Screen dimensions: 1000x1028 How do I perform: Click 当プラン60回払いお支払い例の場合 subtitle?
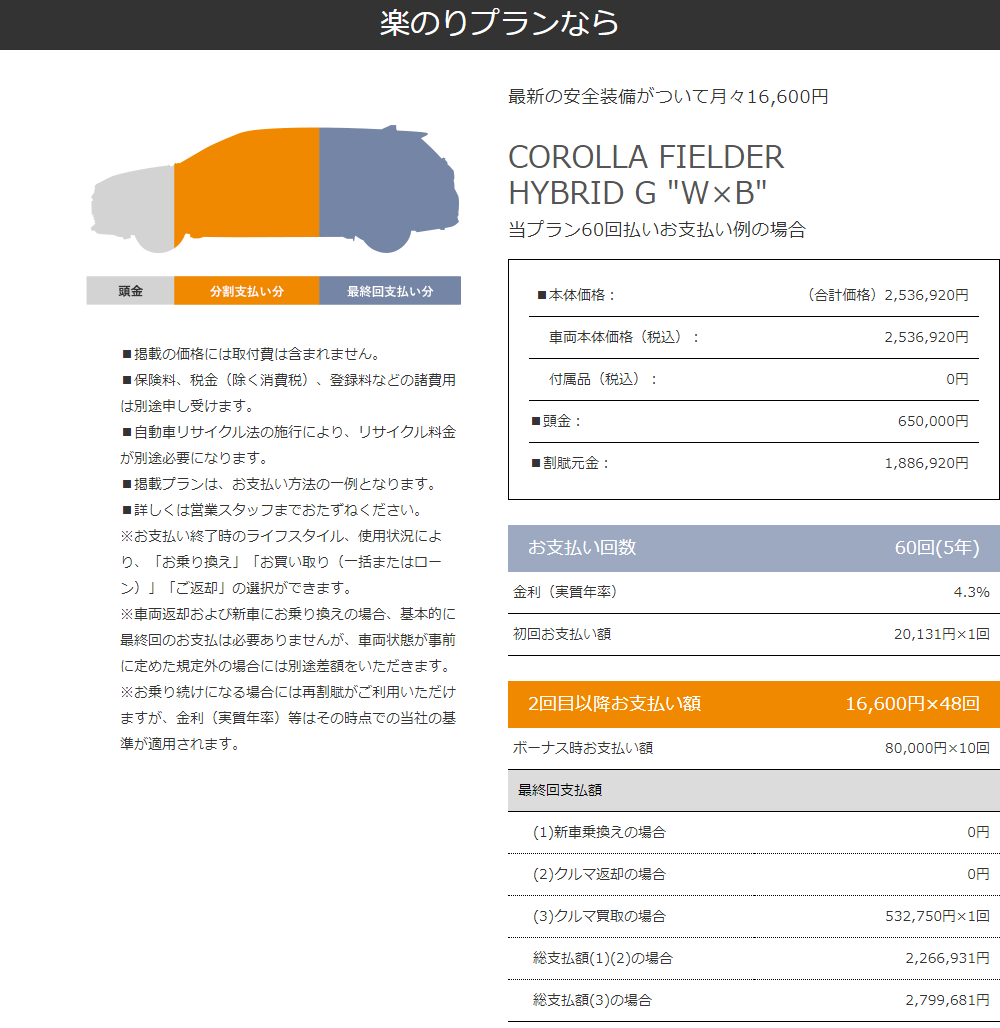(657, 229)
